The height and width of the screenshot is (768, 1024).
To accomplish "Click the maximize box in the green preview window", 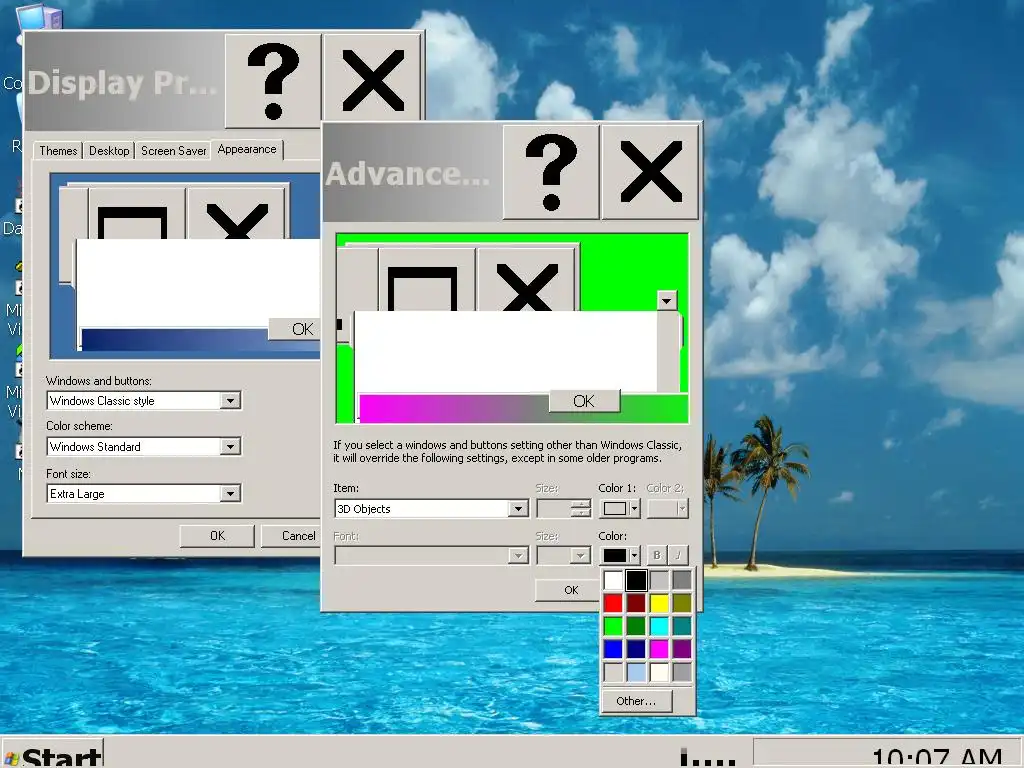I will pos(426,280).
